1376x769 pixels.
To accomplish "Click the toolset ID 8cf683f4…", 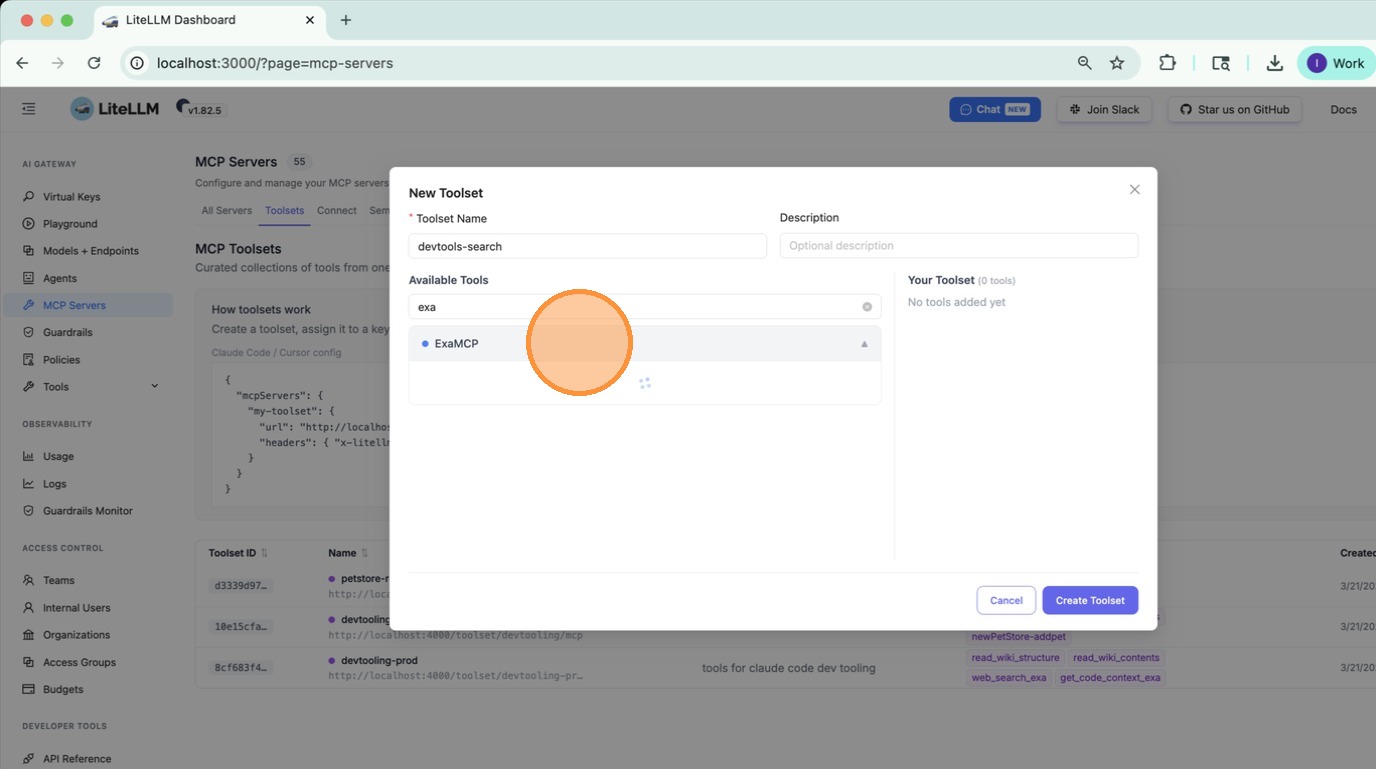I will [241, 667].
